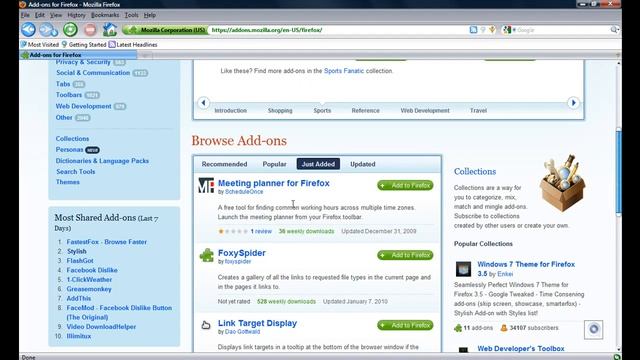This screenshot has width=640, height=360.
Task: Open the Personas link
Action: coord(69,150)
